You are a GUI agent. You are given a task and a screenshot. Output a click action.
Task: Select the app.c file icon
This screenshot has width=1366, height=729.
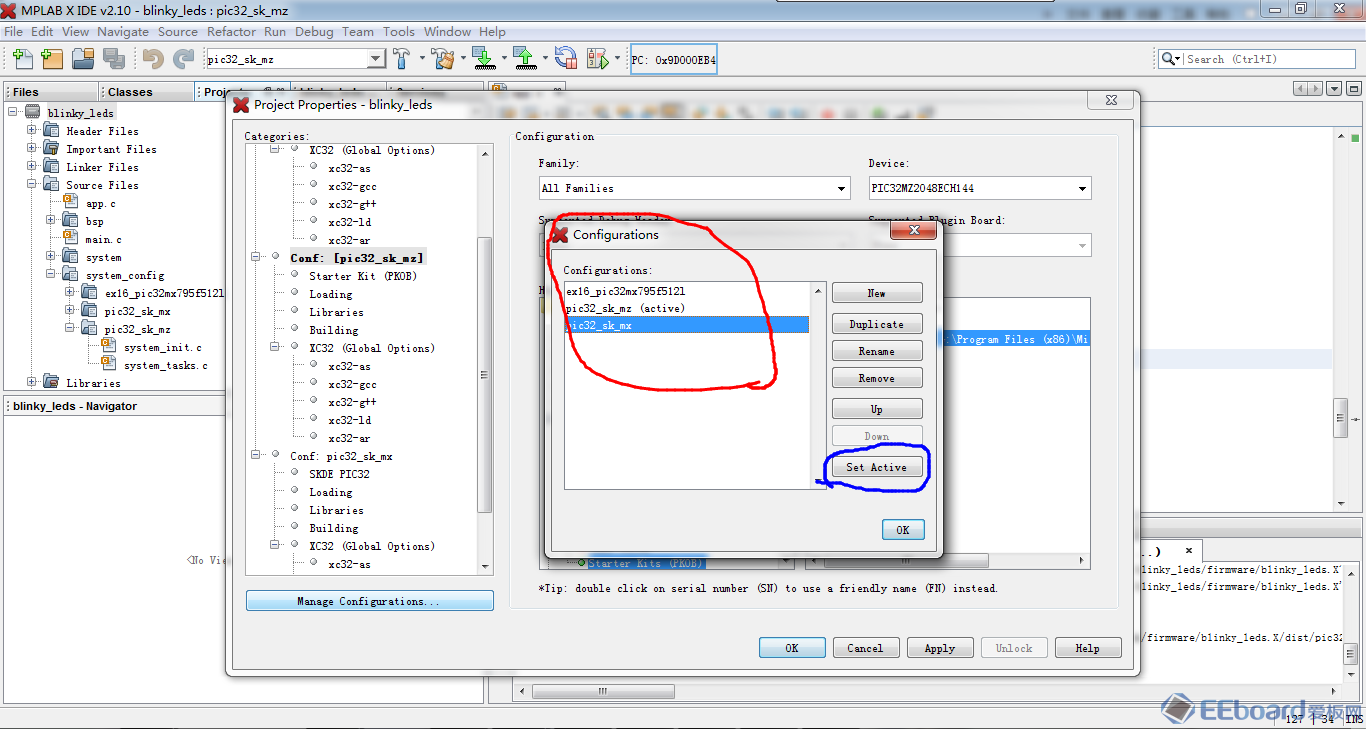[70, 203]
